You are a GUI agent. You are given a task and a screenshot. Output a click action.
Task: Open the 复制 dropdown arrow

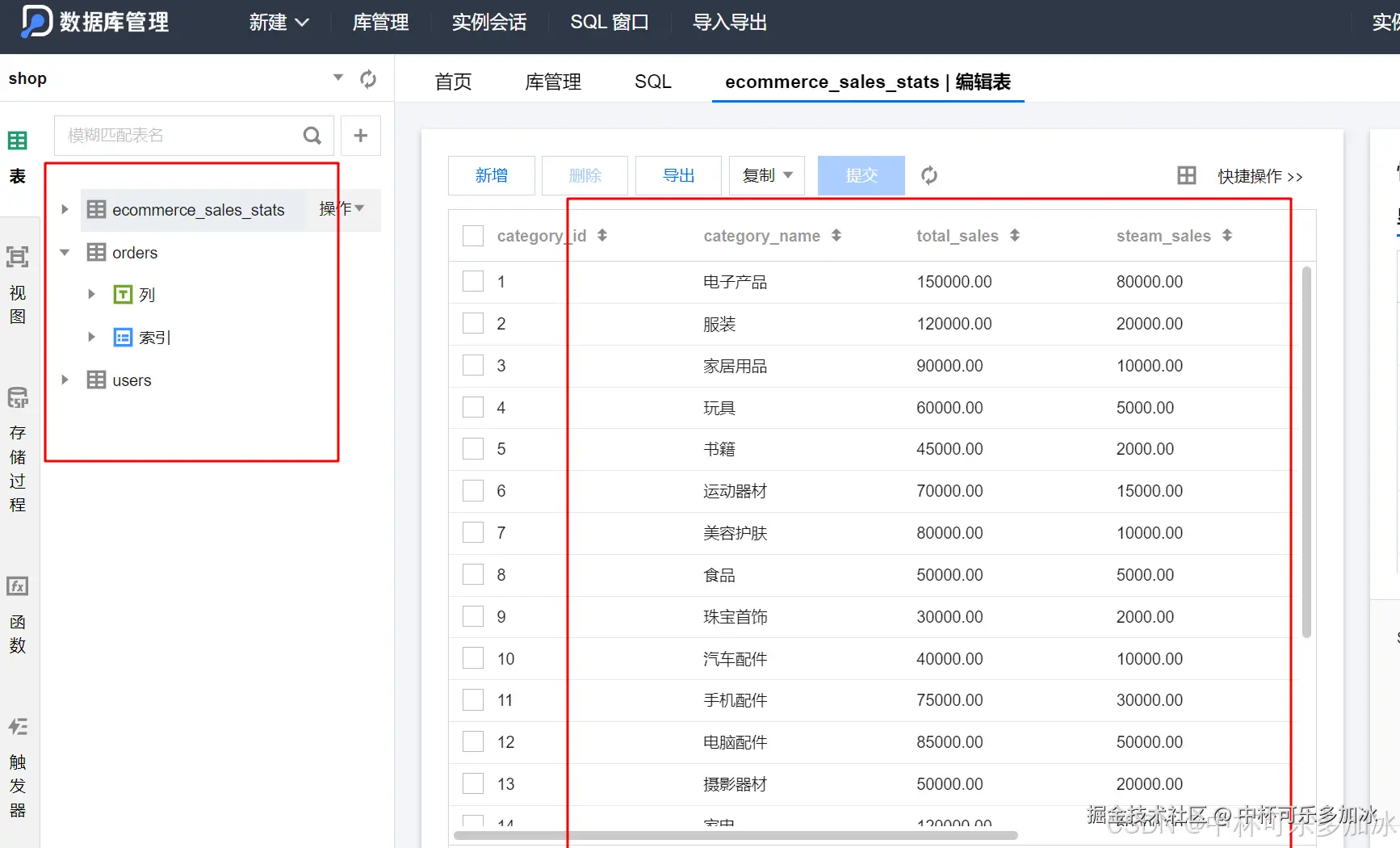[787, 175]
